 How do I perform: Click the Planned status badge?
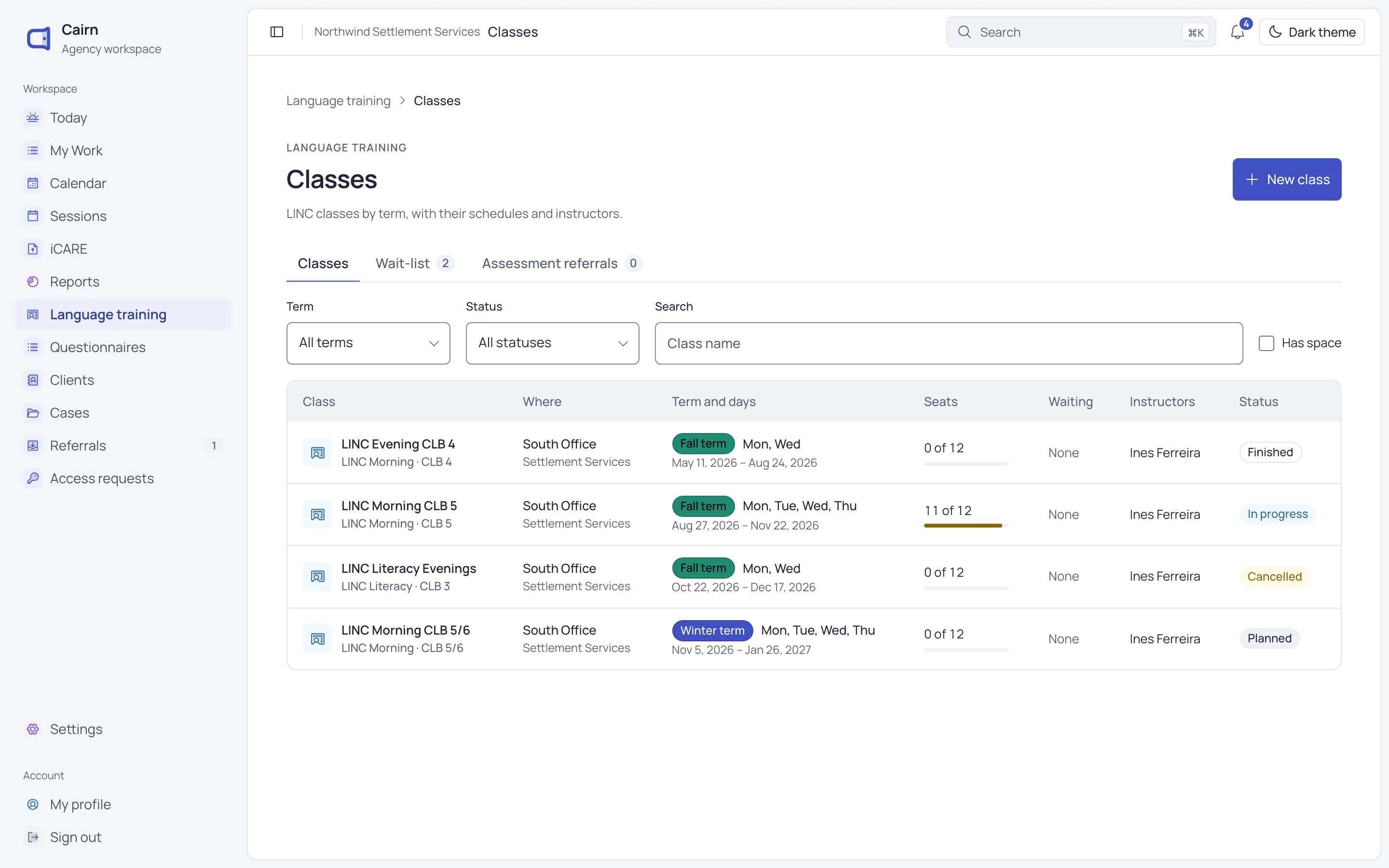pyautogui.click(x=1269, y=638)
